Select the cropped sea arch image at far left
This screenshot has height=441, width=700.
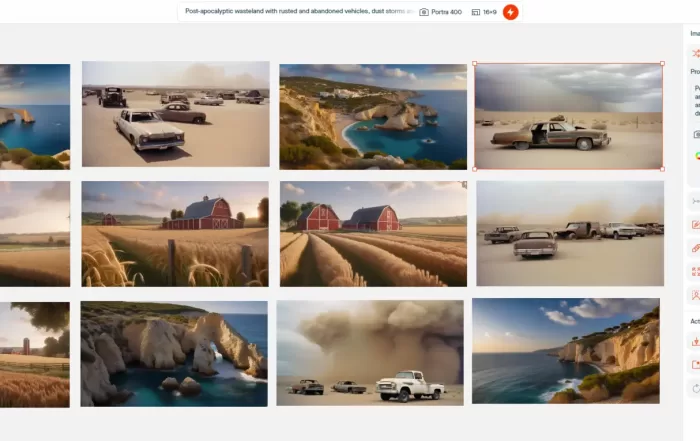[35, 116]
